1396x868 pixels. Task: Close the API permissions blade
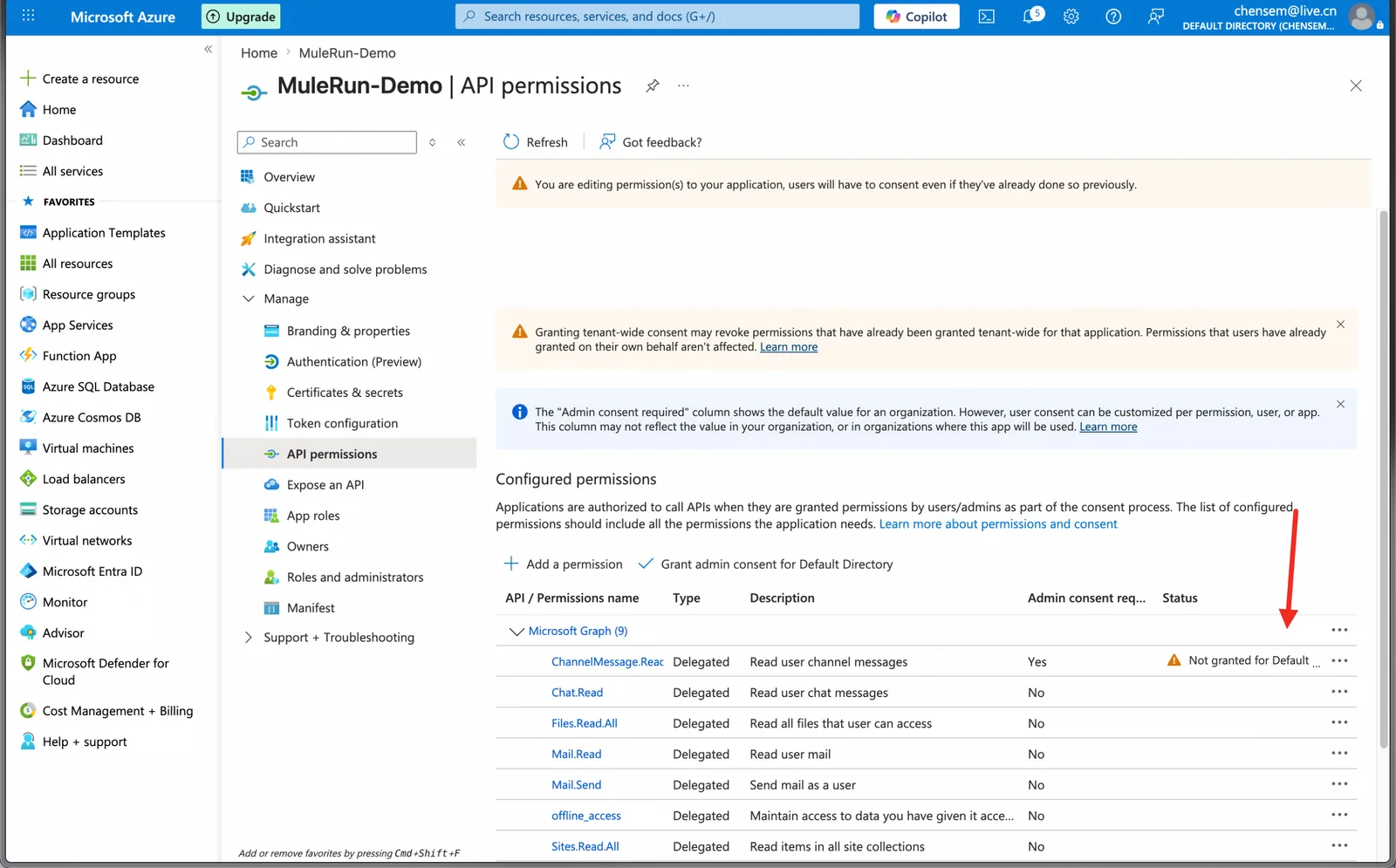[x=1356, y=85]
